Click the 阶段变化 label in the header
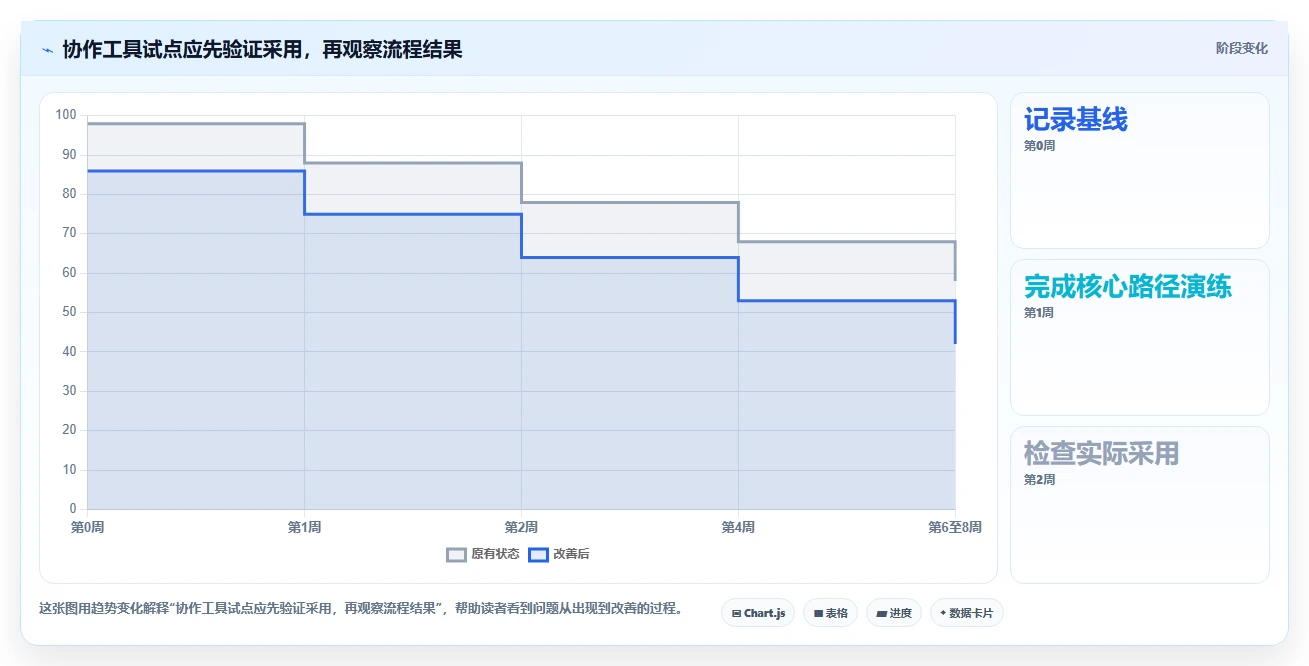This screenshot has height=666, width=1309. 1242,48
